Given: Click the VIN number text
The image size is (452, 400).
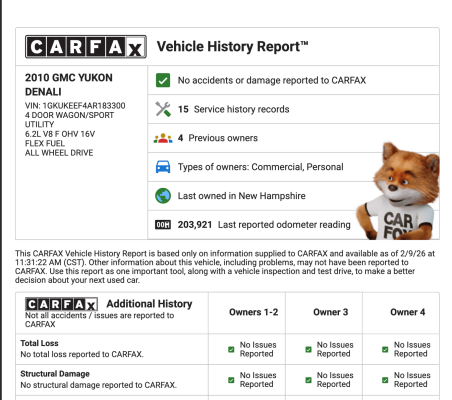Looking at the screenshot, I should (x=75, y=106).
